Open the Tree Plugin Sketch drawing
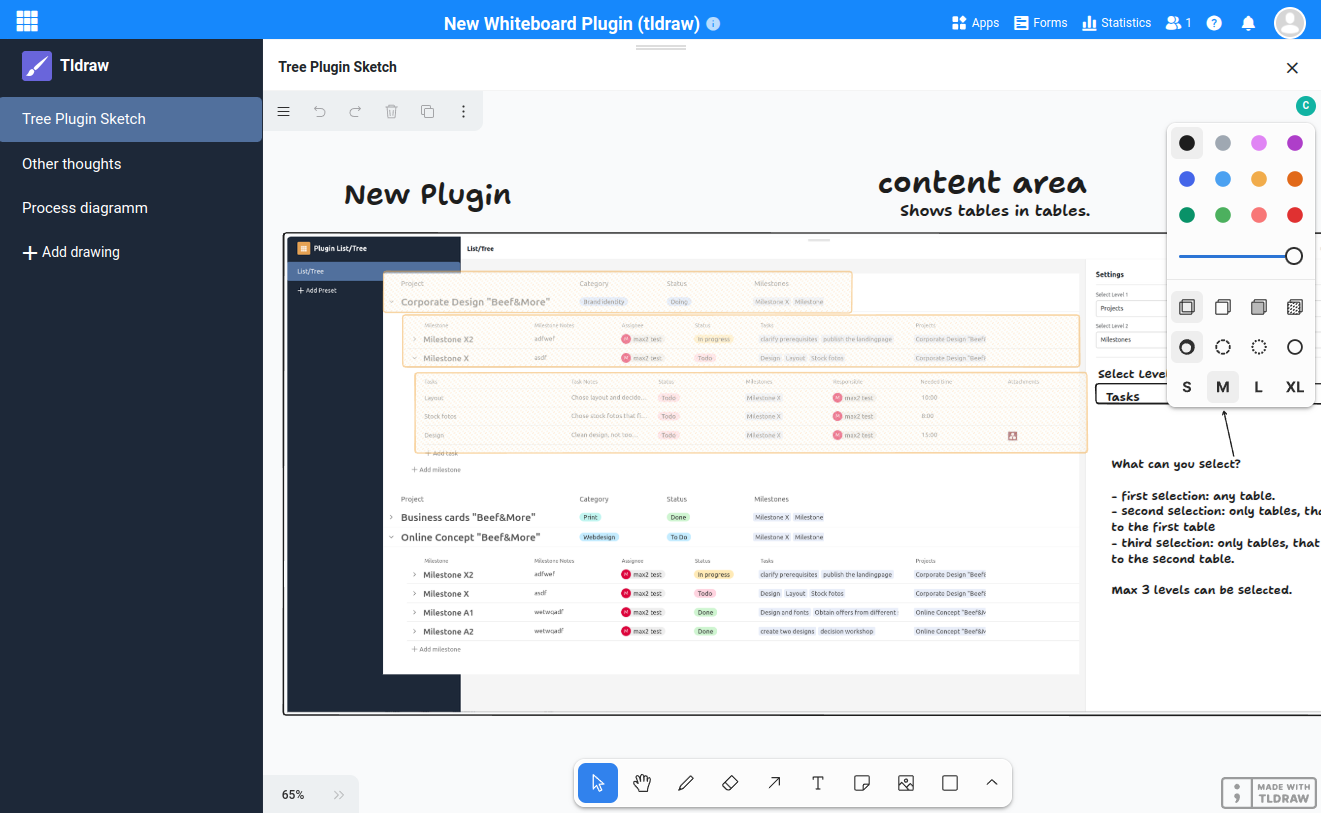Screen dimensions: 1321x813 (x=131, y=119)
